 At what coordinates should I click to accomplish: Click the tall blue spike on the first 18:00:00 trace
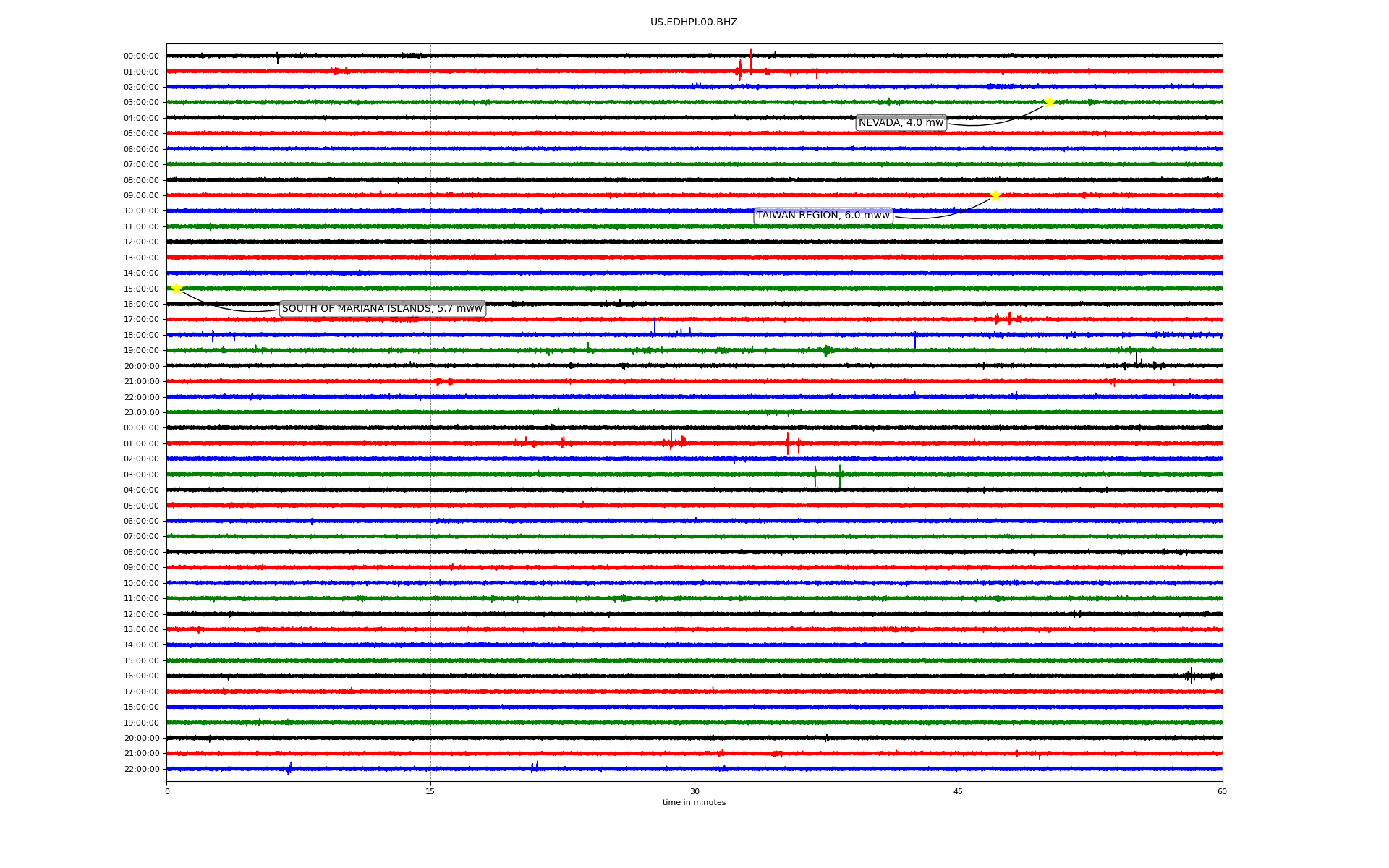[655, 327]
